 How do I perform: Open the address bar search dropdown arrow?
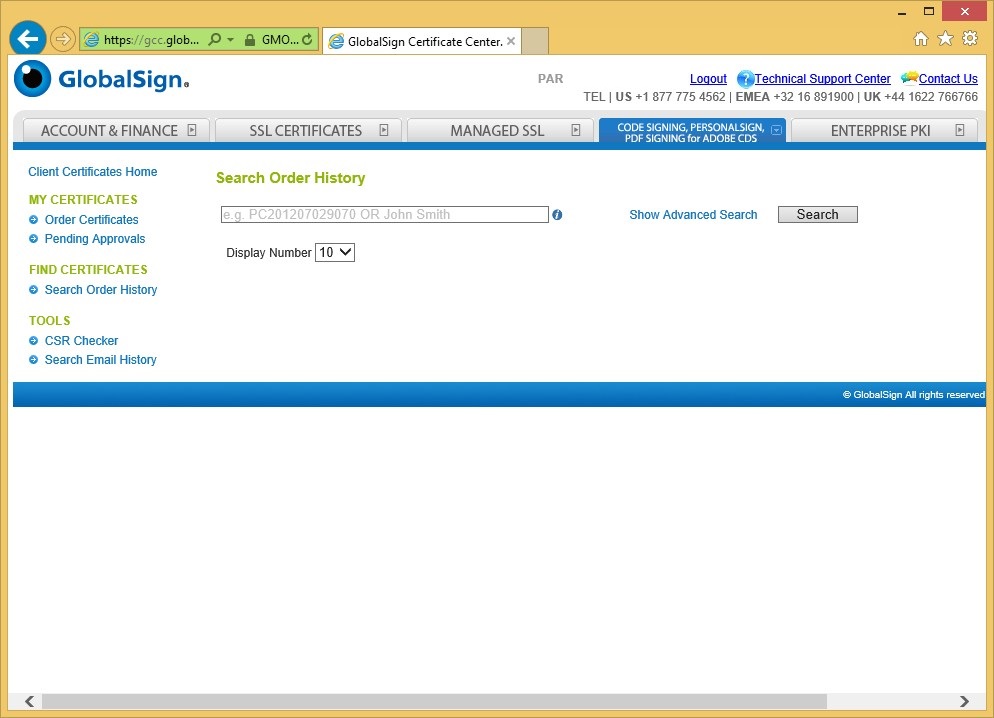coord(231,39)
